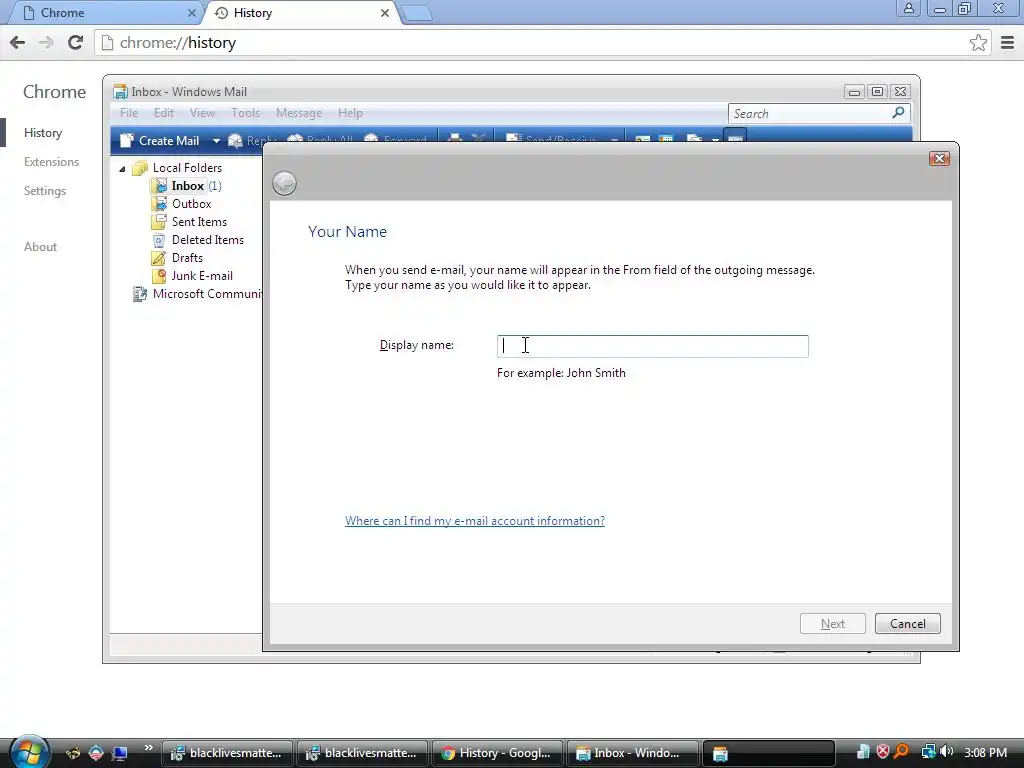Switch to the Chrome tab

pyautogui.click(x=104, y=12)
